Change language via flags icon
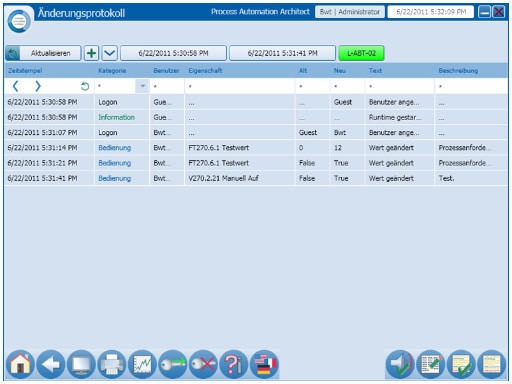The width and height of the screenshot is (512, 384). point(264,364)
